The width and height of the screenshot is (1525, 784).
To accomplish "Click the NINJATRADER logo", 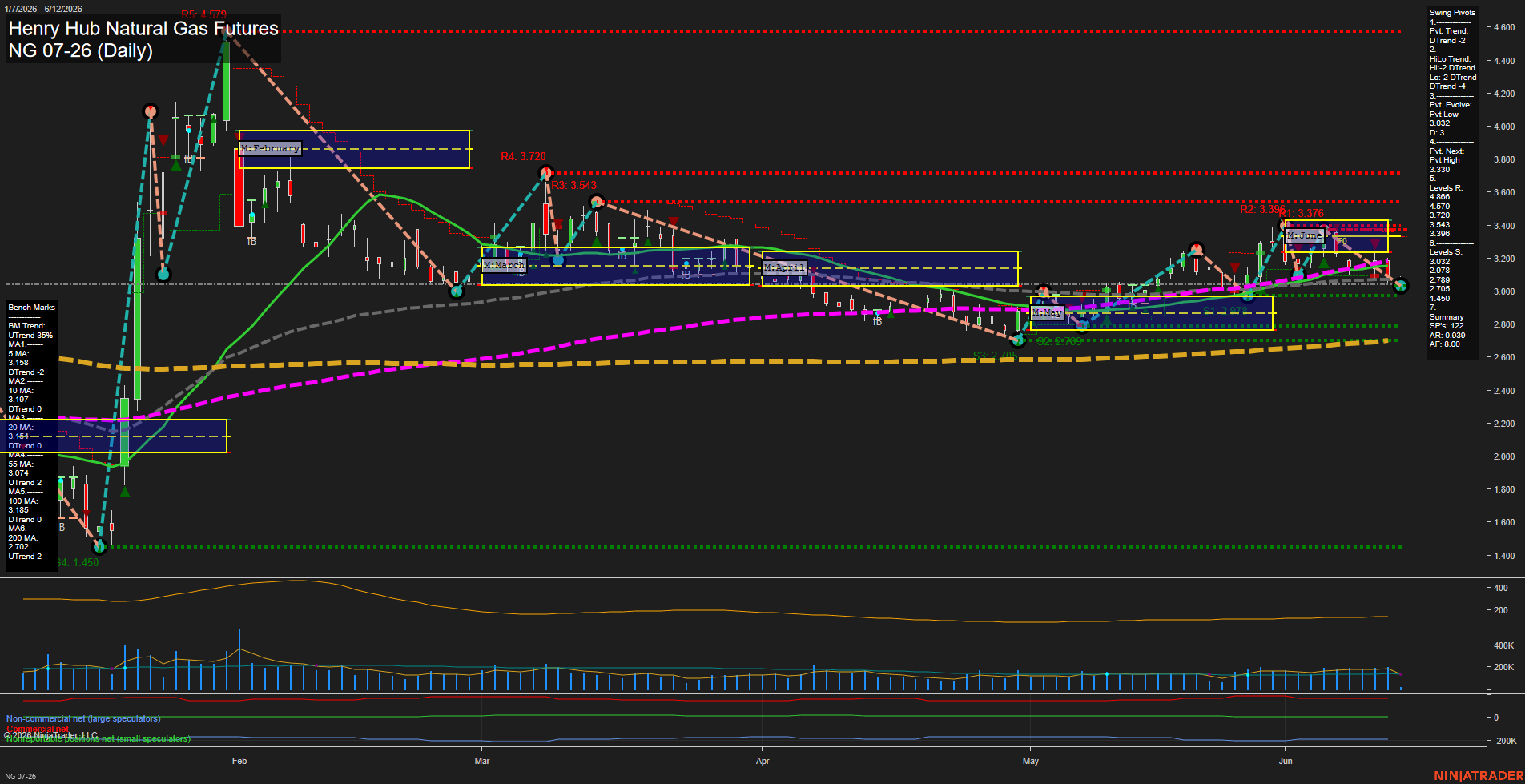I will [x=1478, y=776].
